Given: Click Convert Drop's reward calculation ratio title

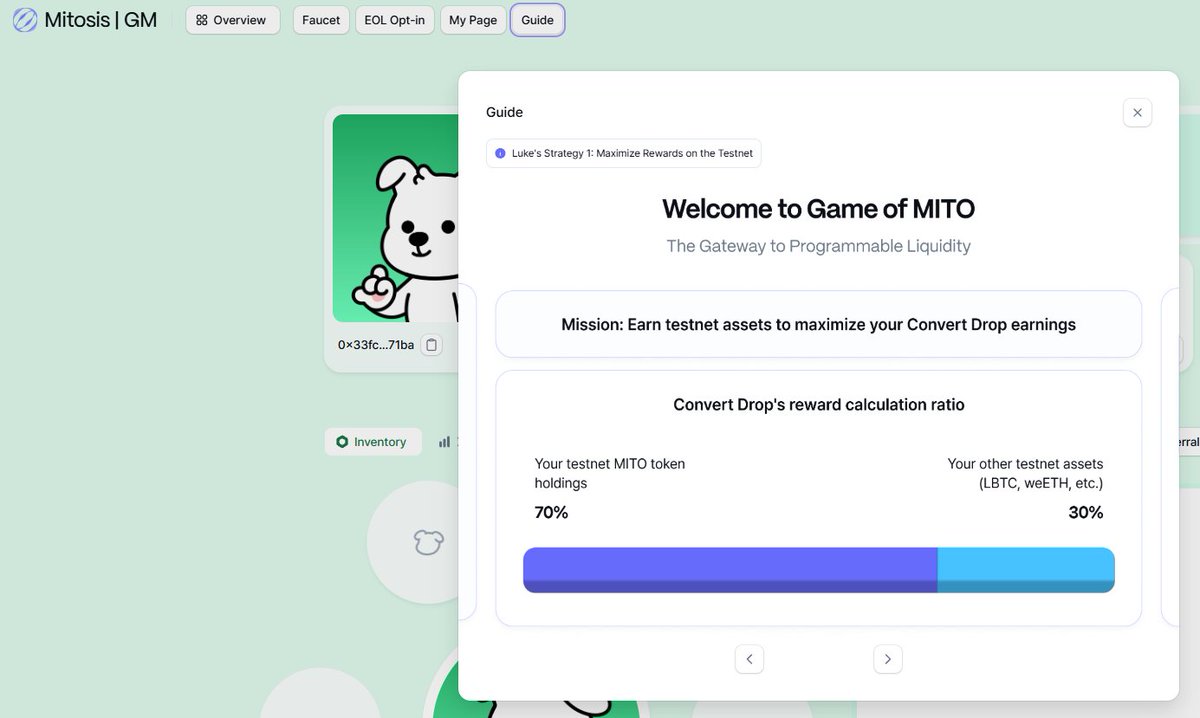Looking at the screenshot, I should pos(818,405).
